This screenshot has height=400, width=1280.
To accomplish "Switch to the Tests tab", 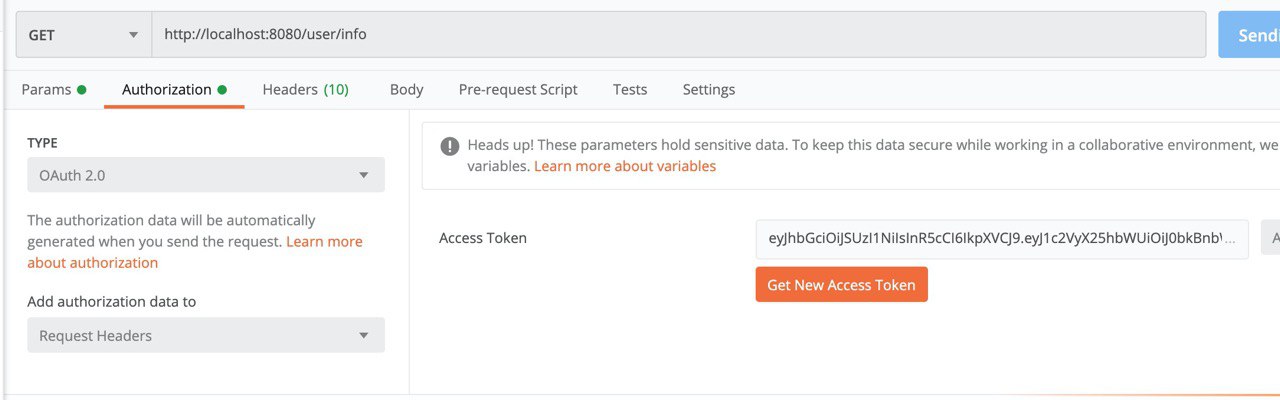I will [630, 89].
